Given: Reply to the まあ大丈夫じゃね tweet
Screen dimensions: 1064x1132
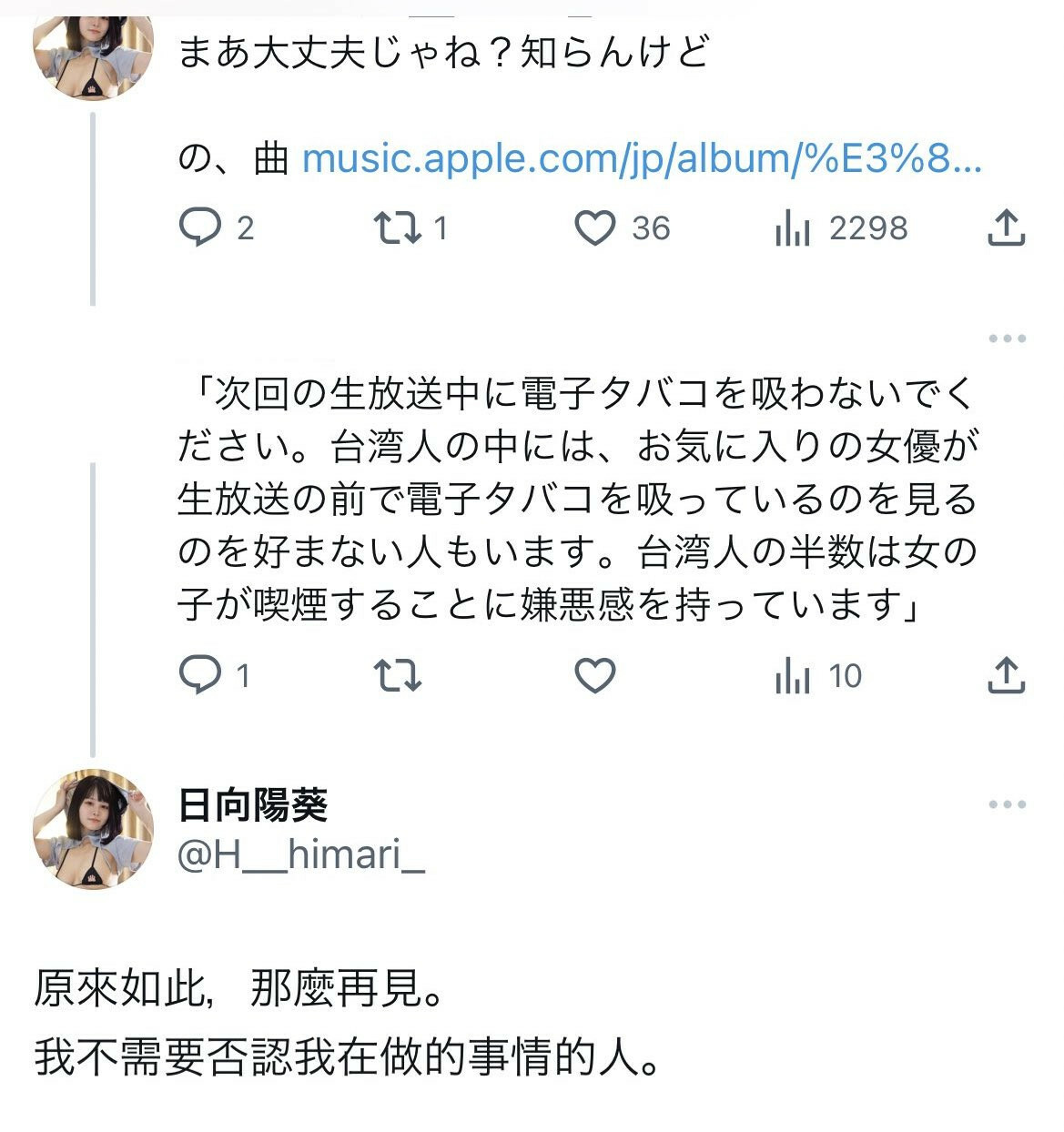Looking at the screenshot, I should tap(200, 227).
